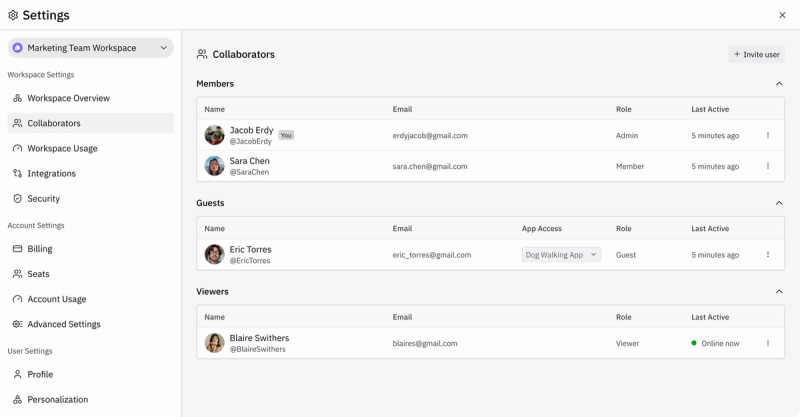
Task: Navigate to Billing settings
Action: click(91, 249)
